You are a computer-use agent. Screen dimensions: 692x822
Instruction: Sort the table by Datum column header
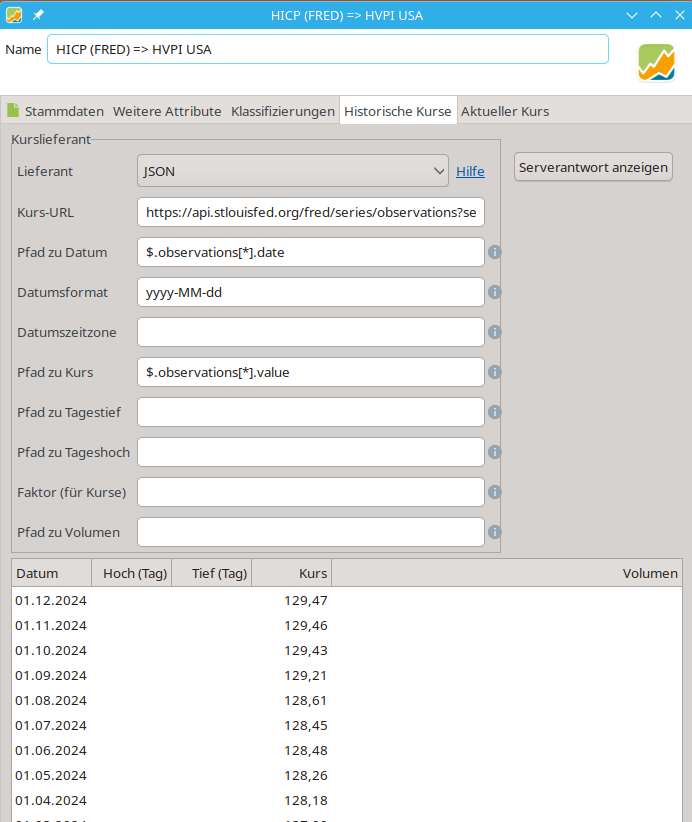[x=50, y=573]
